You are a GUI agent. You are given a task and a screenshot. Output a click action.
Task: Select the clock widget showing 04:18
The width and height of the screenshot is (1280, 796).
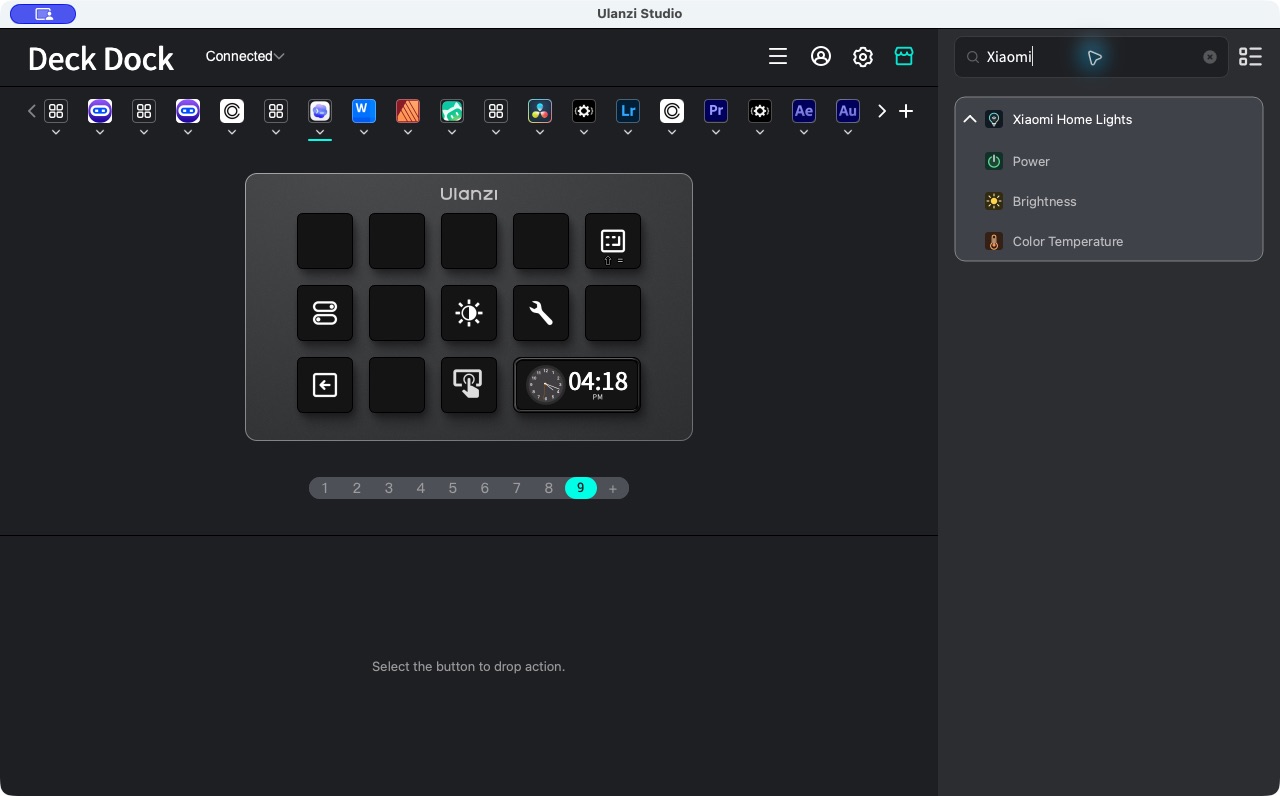coord(577,385)
